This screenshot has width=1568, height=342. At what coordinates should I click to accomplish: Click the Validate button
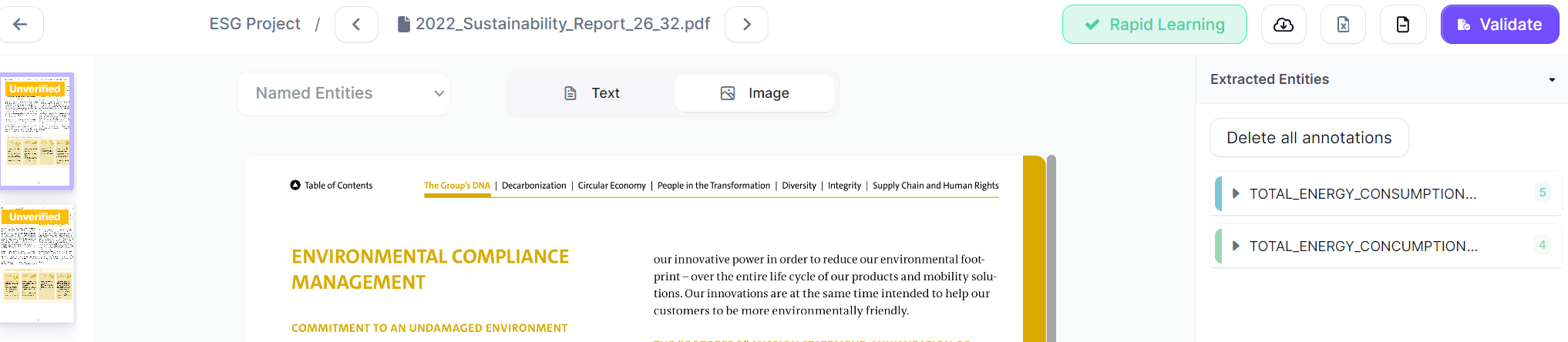pyautogui.click(x=1499, y=25)
